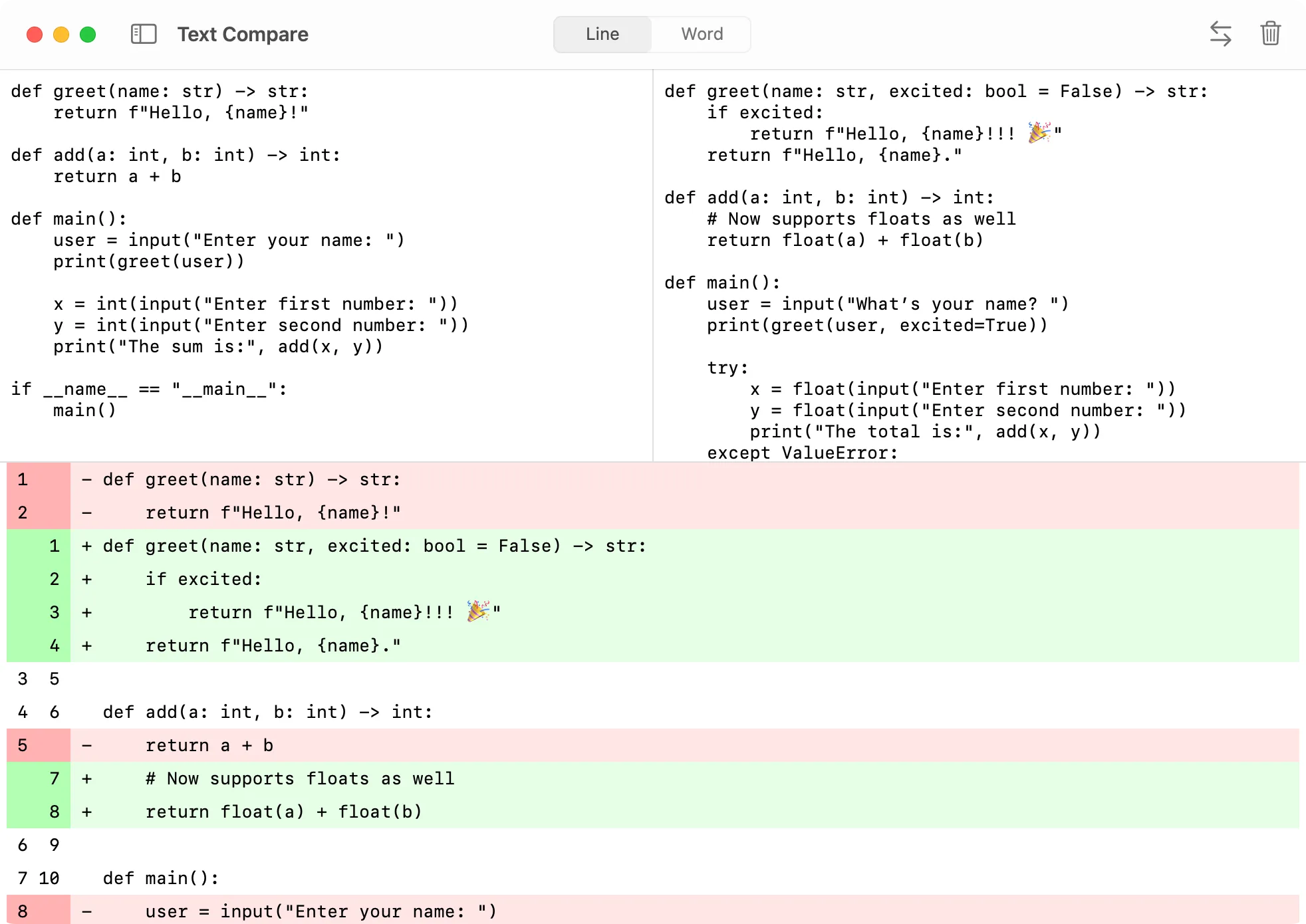The height and width of the screenshot is (924, 1306).
Task: Click the yellow minimize traffic light
Action: 61,35
